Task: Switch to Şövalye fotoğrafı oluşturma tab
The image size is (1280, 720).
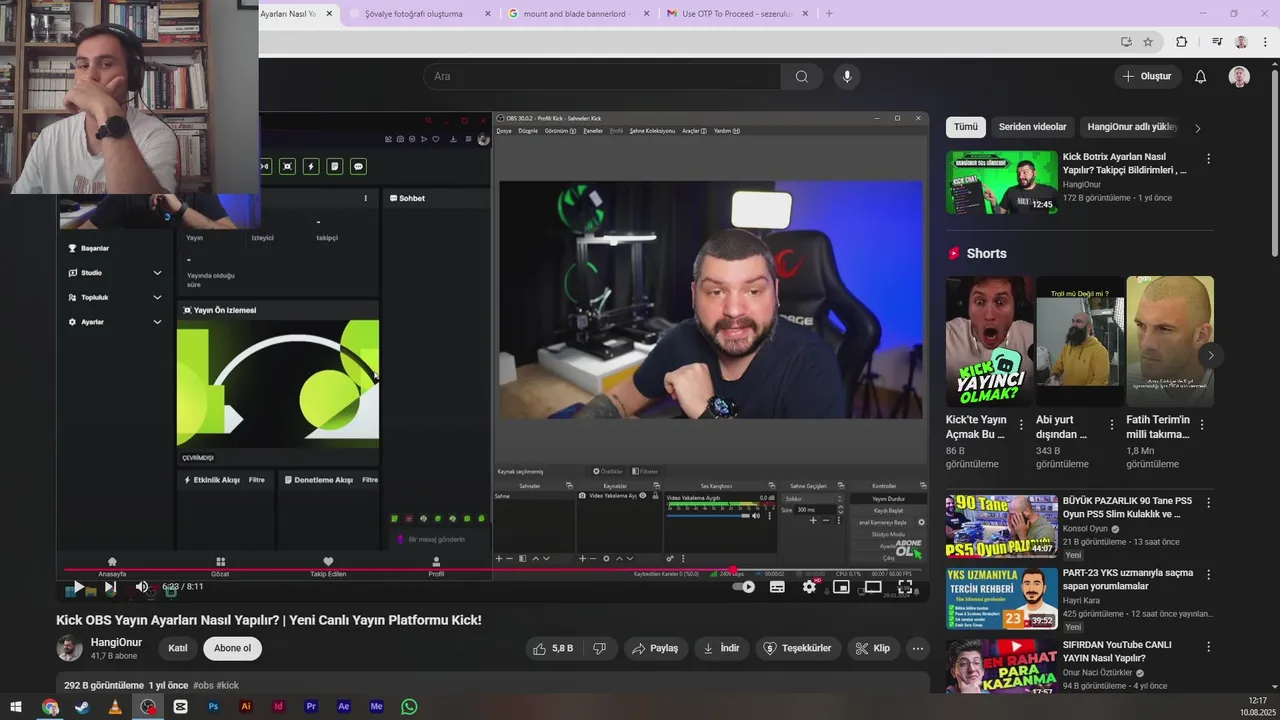Action: tap(414, 14)
